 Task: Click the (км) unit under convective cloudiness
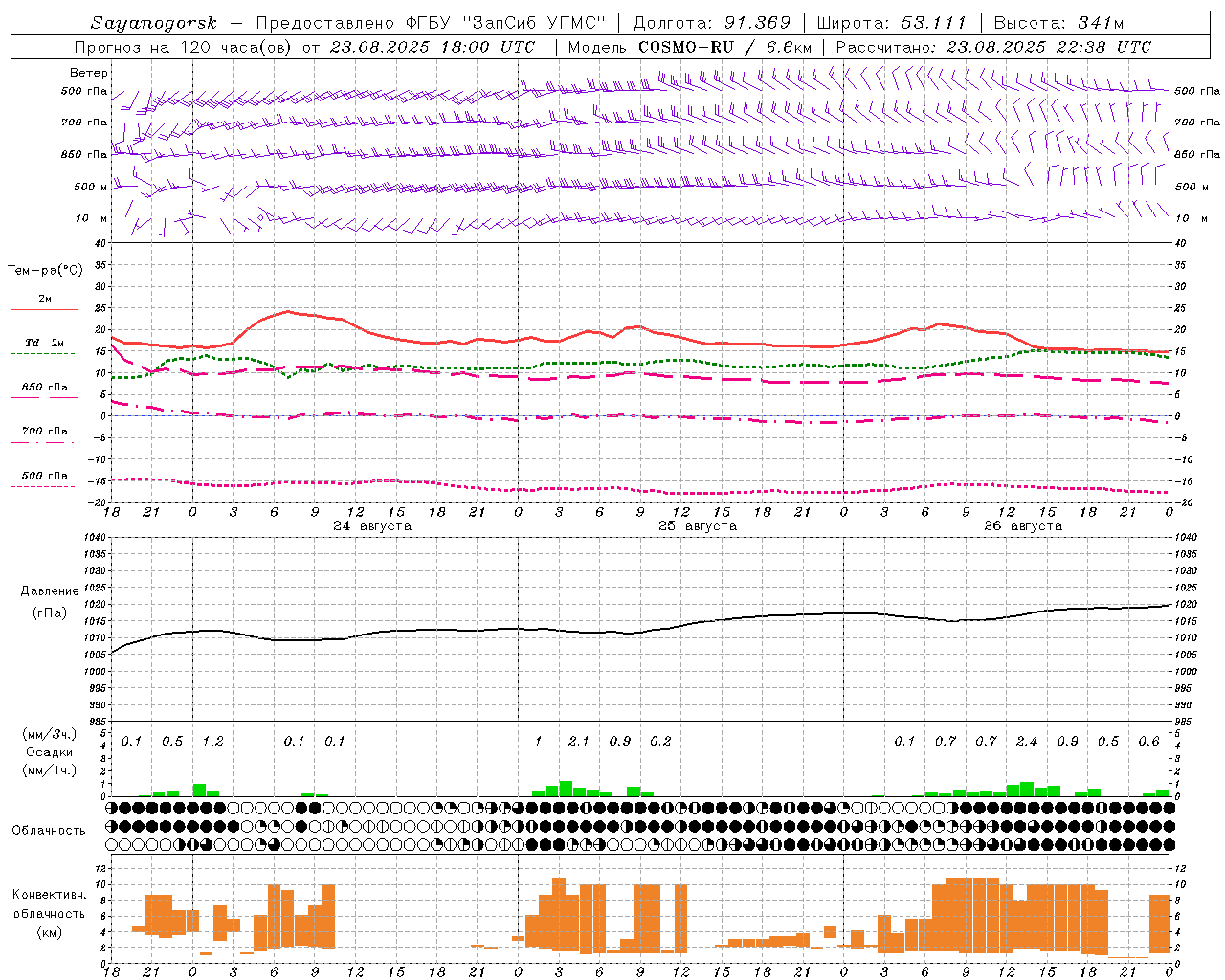pos(49,932)
